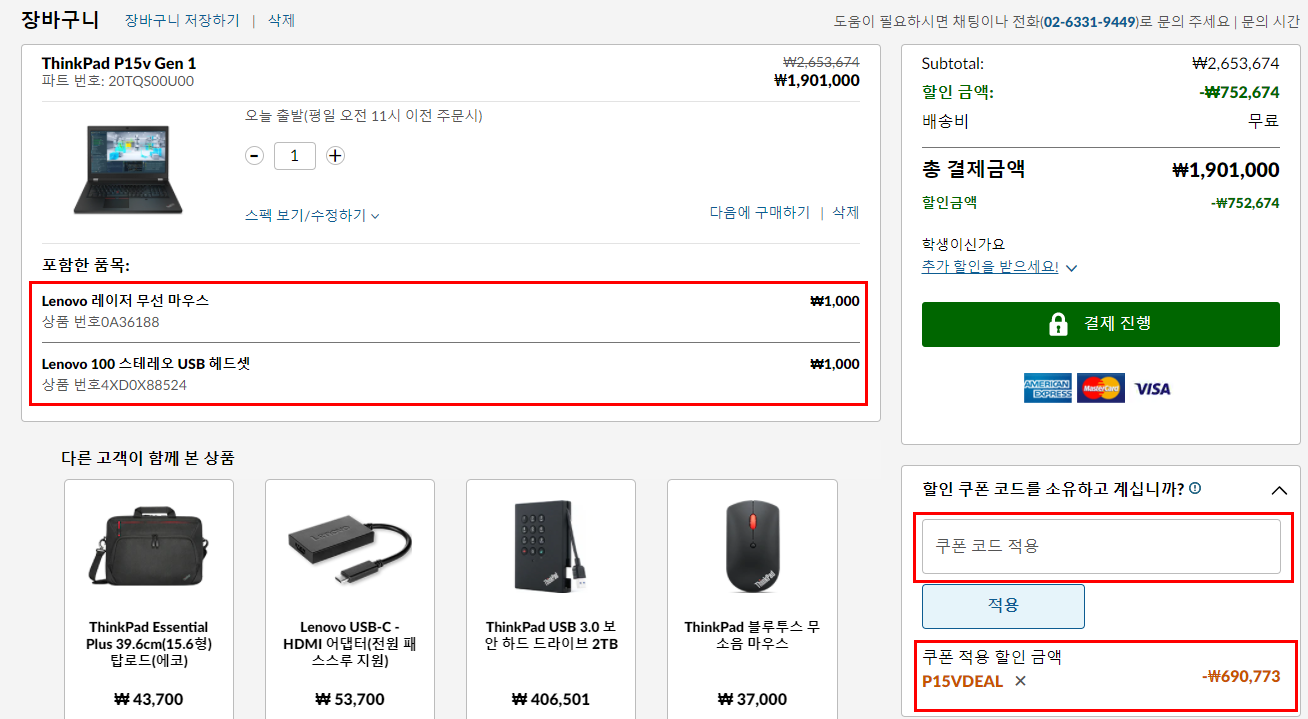Click the ₩ 43,700 price
Screen dimensions: 1308x719
tap(149, 700)
